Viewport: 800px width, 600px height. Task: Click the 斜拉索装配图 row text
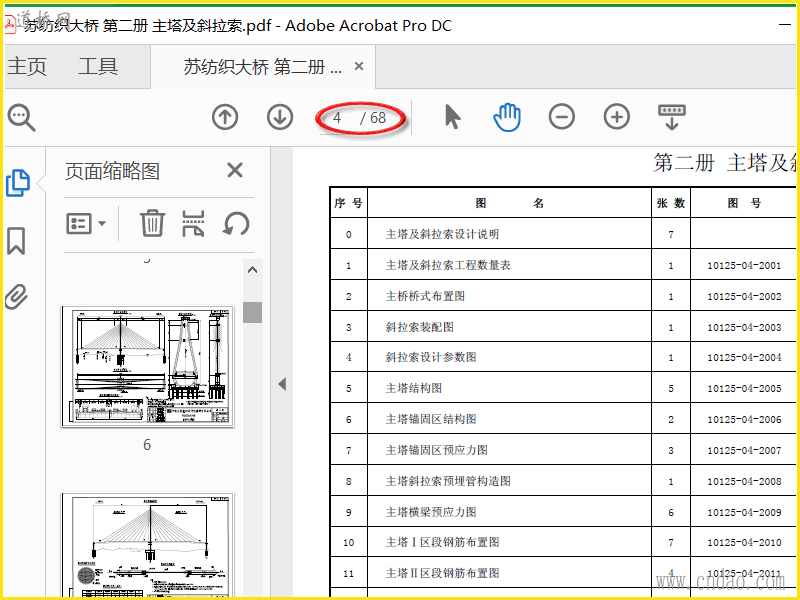pos(419,327)
